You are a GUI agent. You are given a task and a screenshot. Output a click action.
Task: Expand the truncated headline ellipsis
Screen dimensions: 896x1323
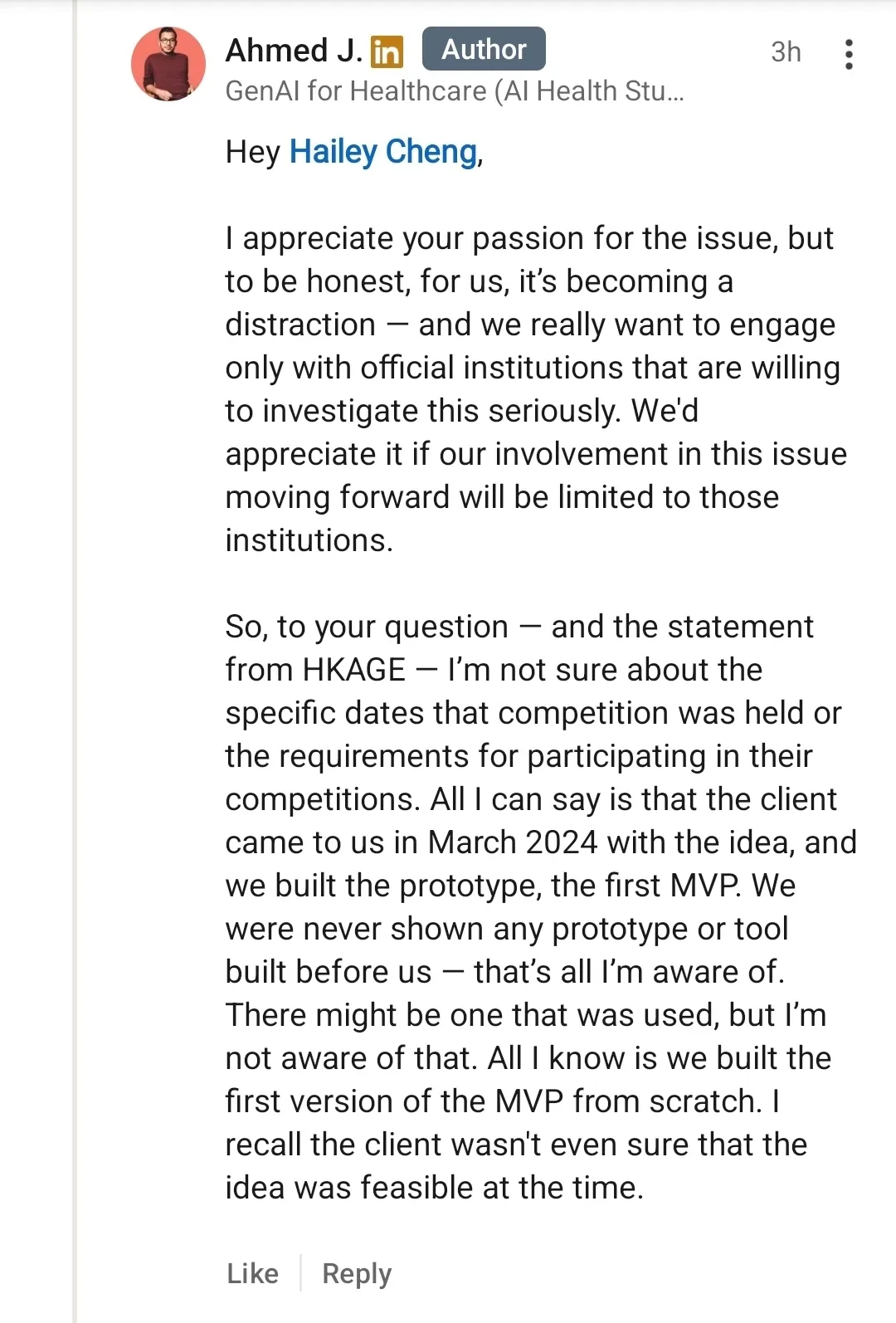[x=674, y=91]
